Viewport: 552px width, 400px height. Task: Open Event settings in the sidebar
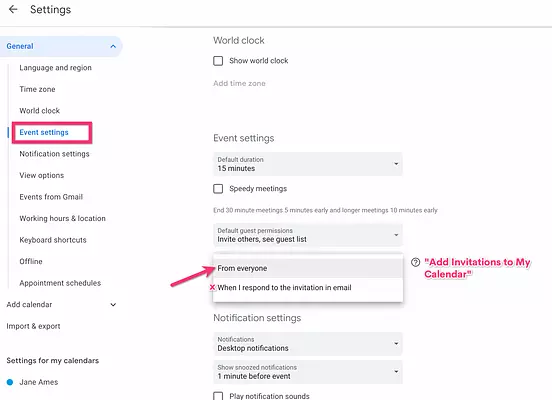44,132
